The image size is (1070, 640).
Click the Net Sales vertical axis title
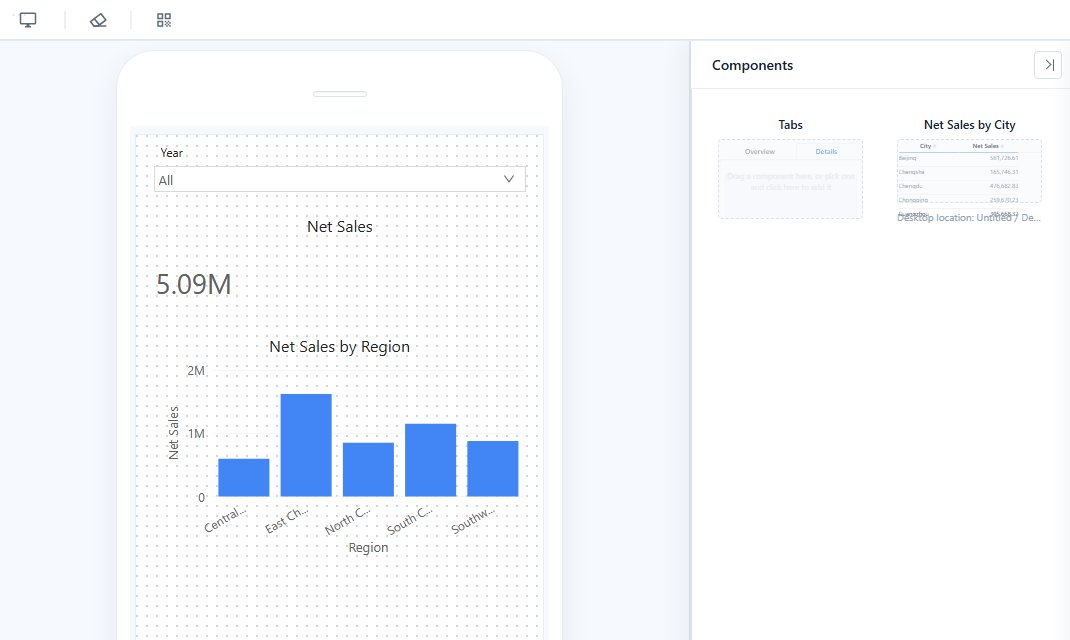tap(173, 433)
